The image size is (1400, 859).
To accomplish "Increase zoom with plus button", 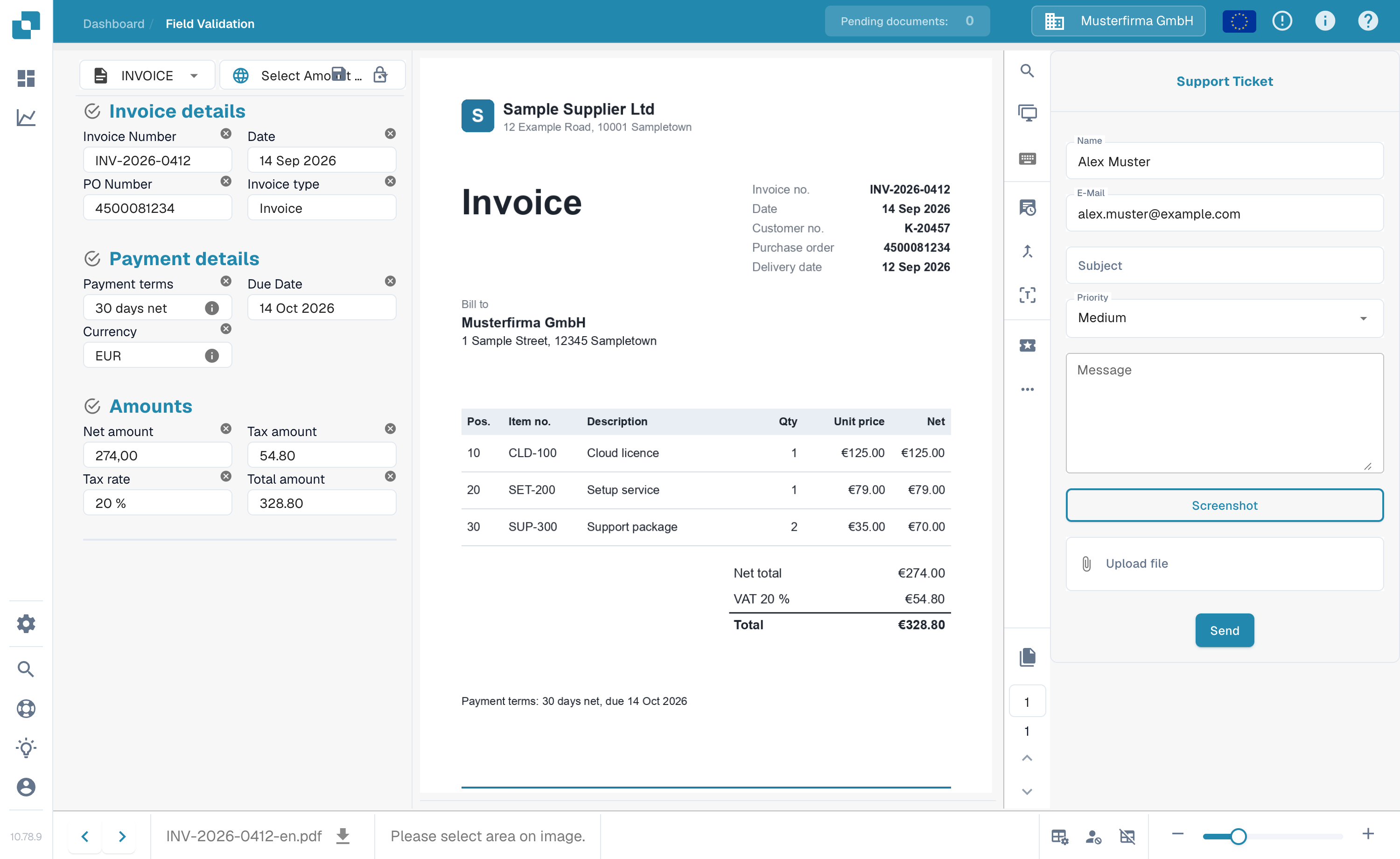I will [x=1368, y=834].
